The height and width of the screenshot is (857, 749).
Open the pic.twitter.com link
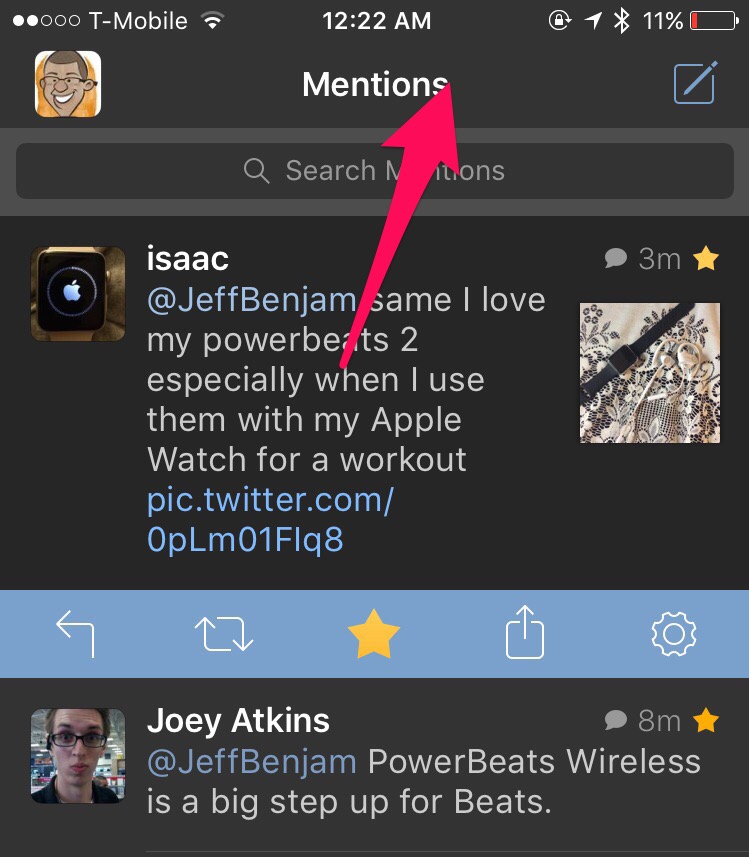coord(268,500)
